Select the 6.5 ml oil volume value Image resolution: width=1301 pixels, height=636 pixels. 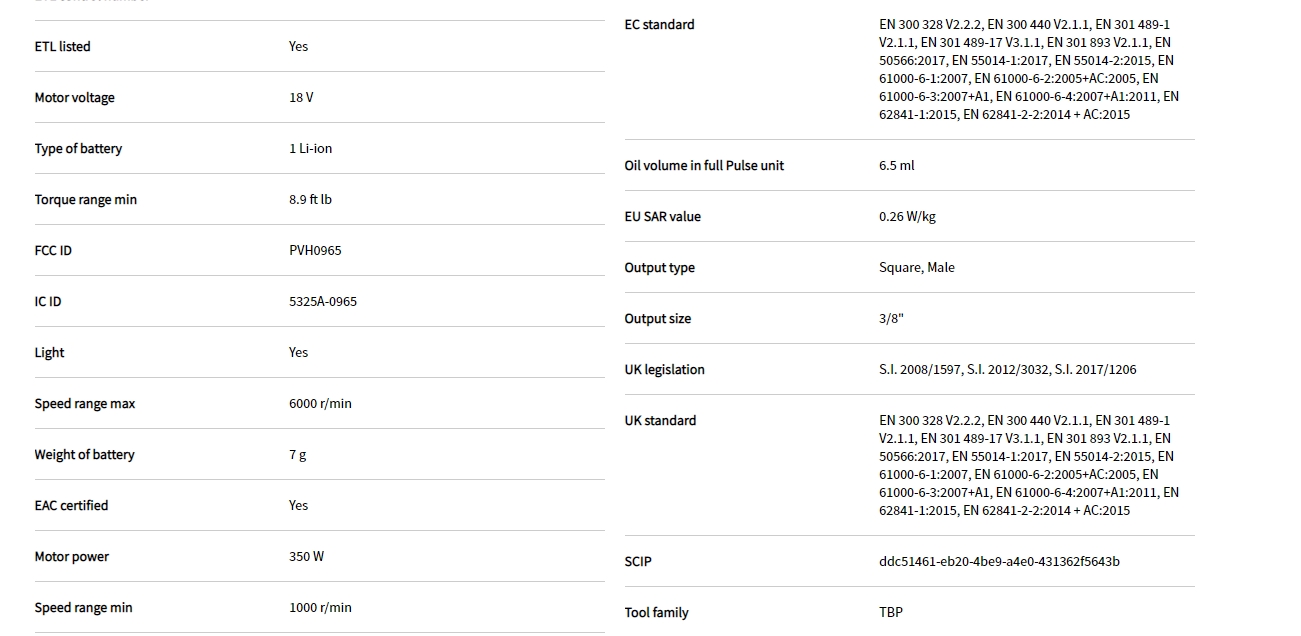(x=896, y=166)
